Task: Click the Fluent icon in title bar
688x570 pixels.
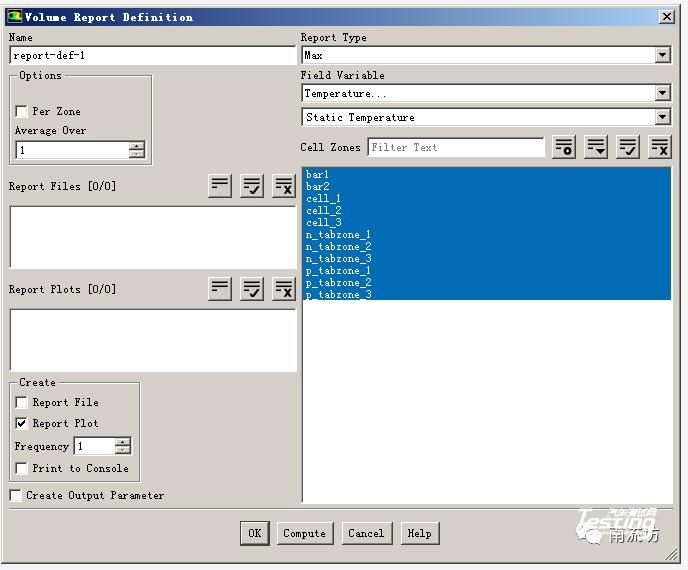Action: (x=14, y=17)
